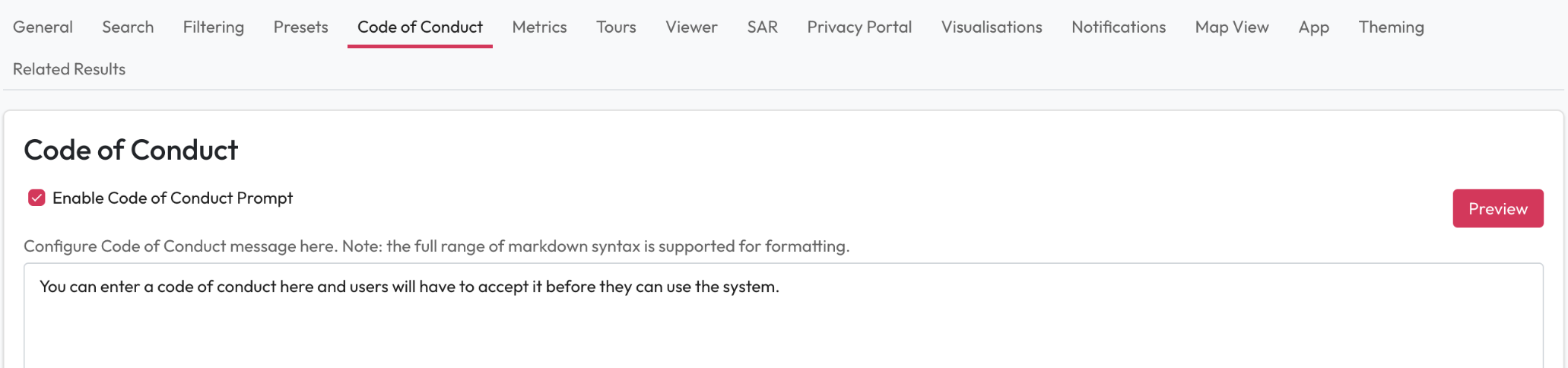
Task: Click the Code of Conduct tab
Action: click(420, 27)
